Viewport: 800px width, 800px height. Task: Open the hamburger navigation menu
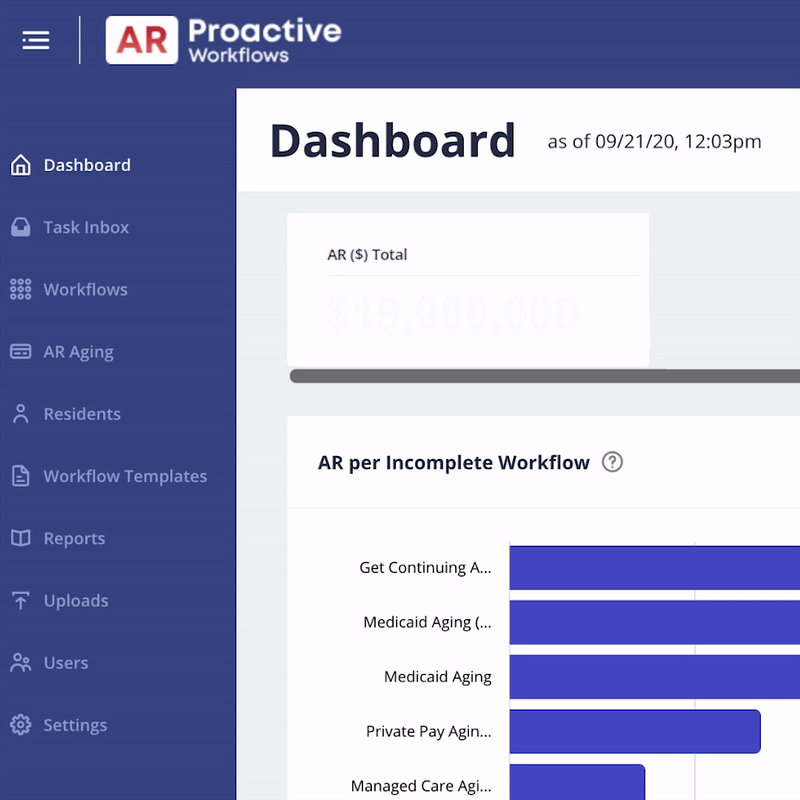[35, 40]
